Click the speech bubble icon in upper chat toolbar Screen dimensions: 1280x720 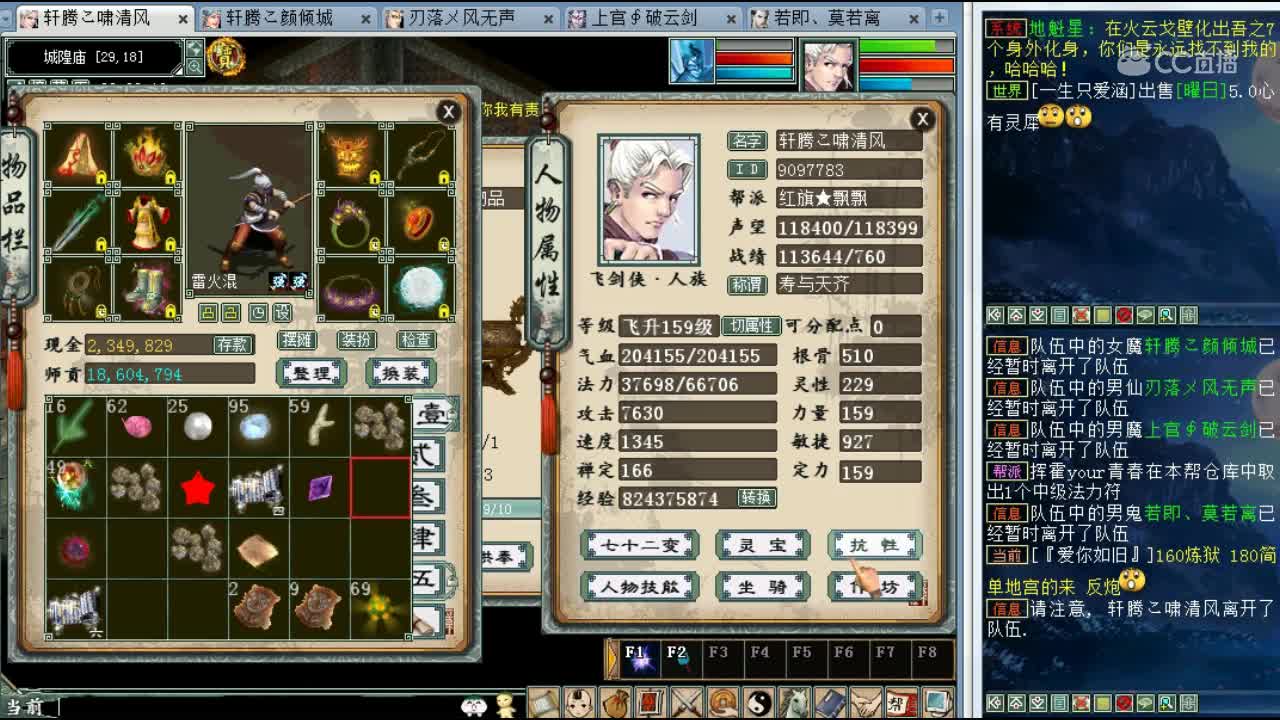(x=1146, y=315)
